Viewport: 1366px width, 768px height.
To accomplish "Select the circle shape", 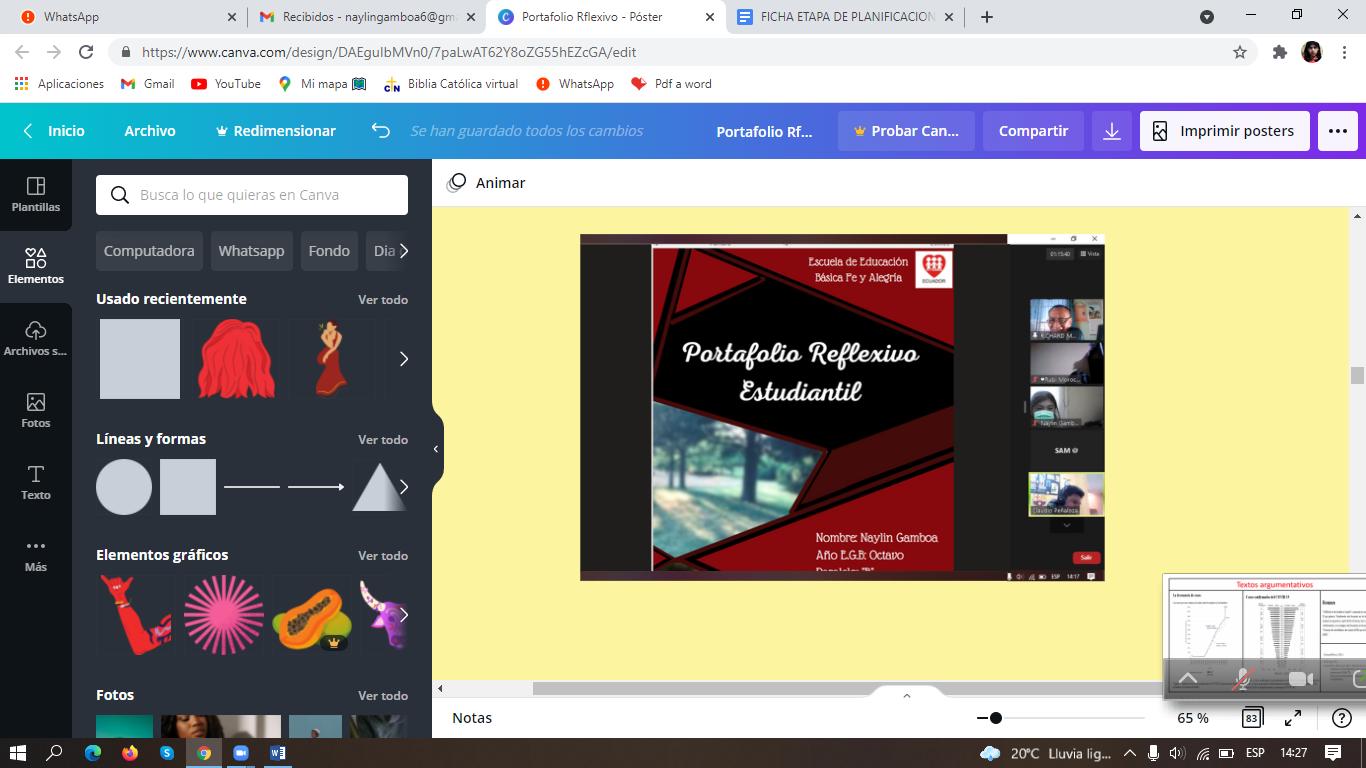I will (x=124, y=487).
